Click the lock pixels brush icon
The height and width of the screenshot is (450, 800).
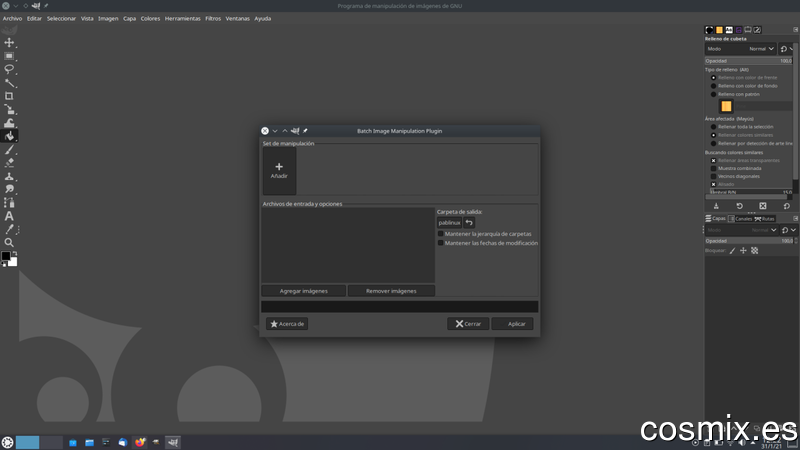(732, 251)
